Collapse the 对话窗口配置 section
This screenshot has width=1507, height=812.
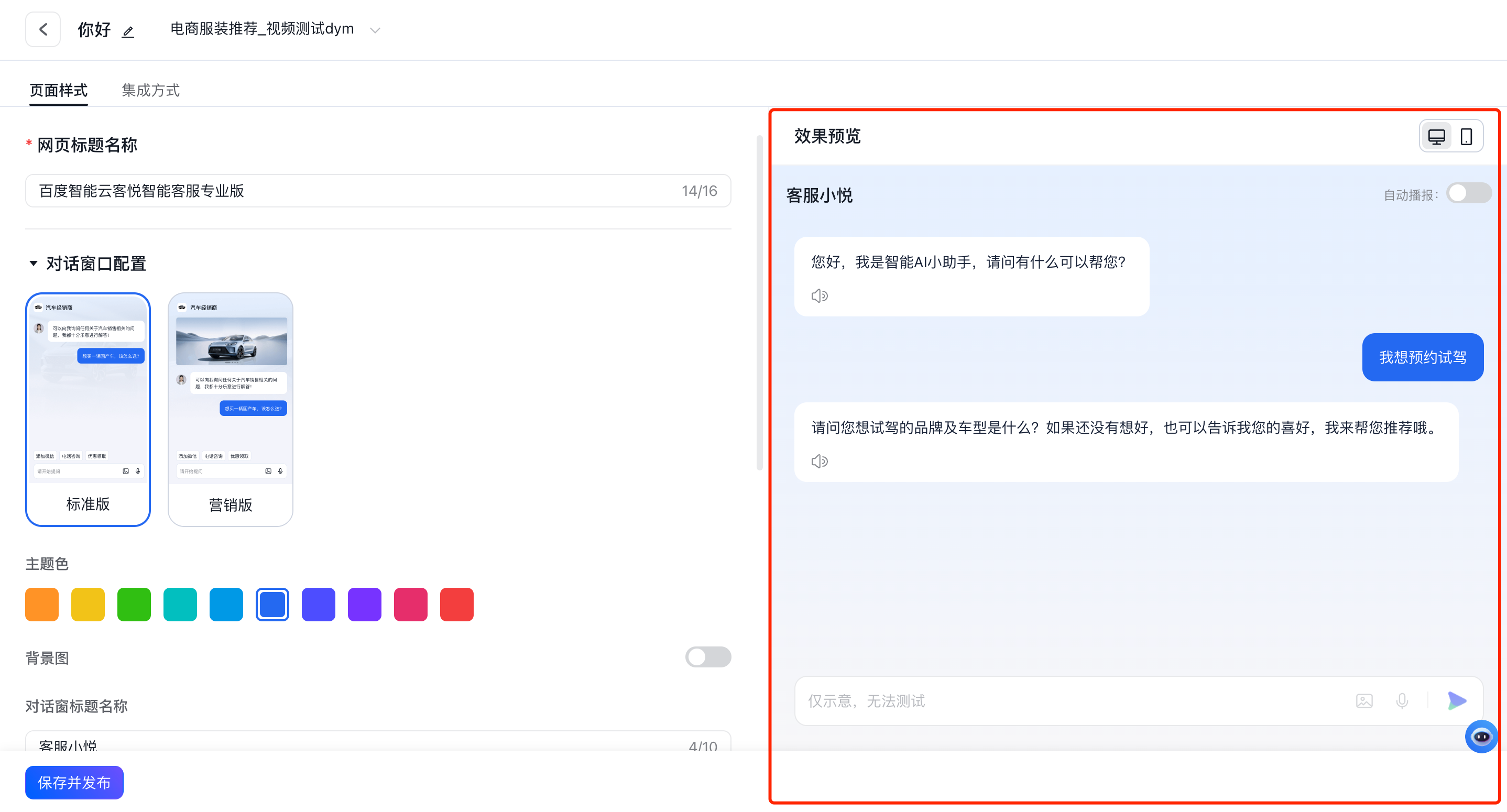click(34, 264)
